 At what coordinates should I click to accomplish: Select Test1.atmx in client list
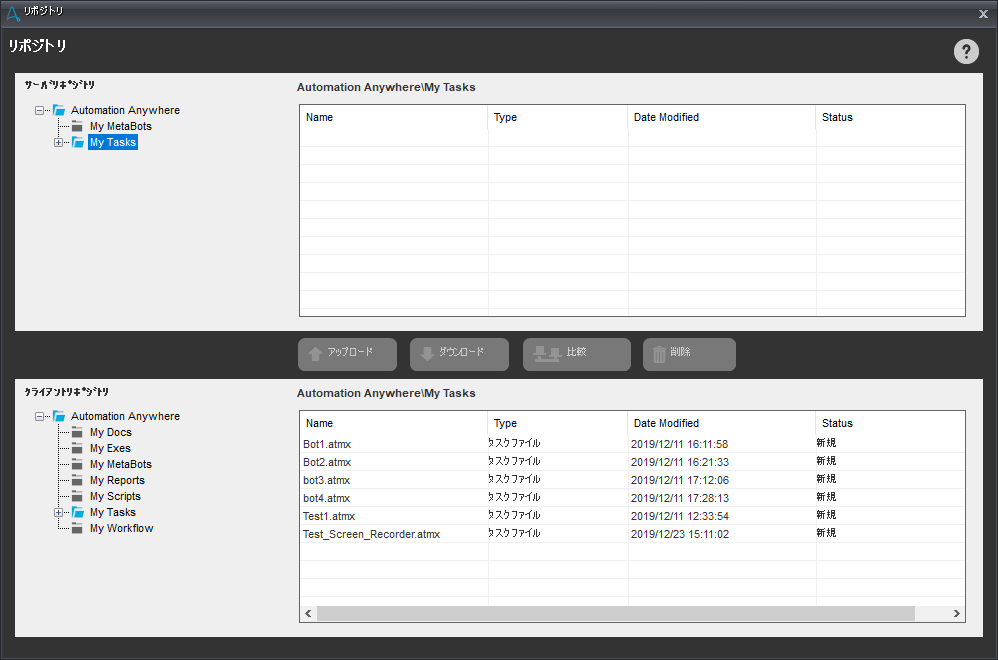pos(329,516)
